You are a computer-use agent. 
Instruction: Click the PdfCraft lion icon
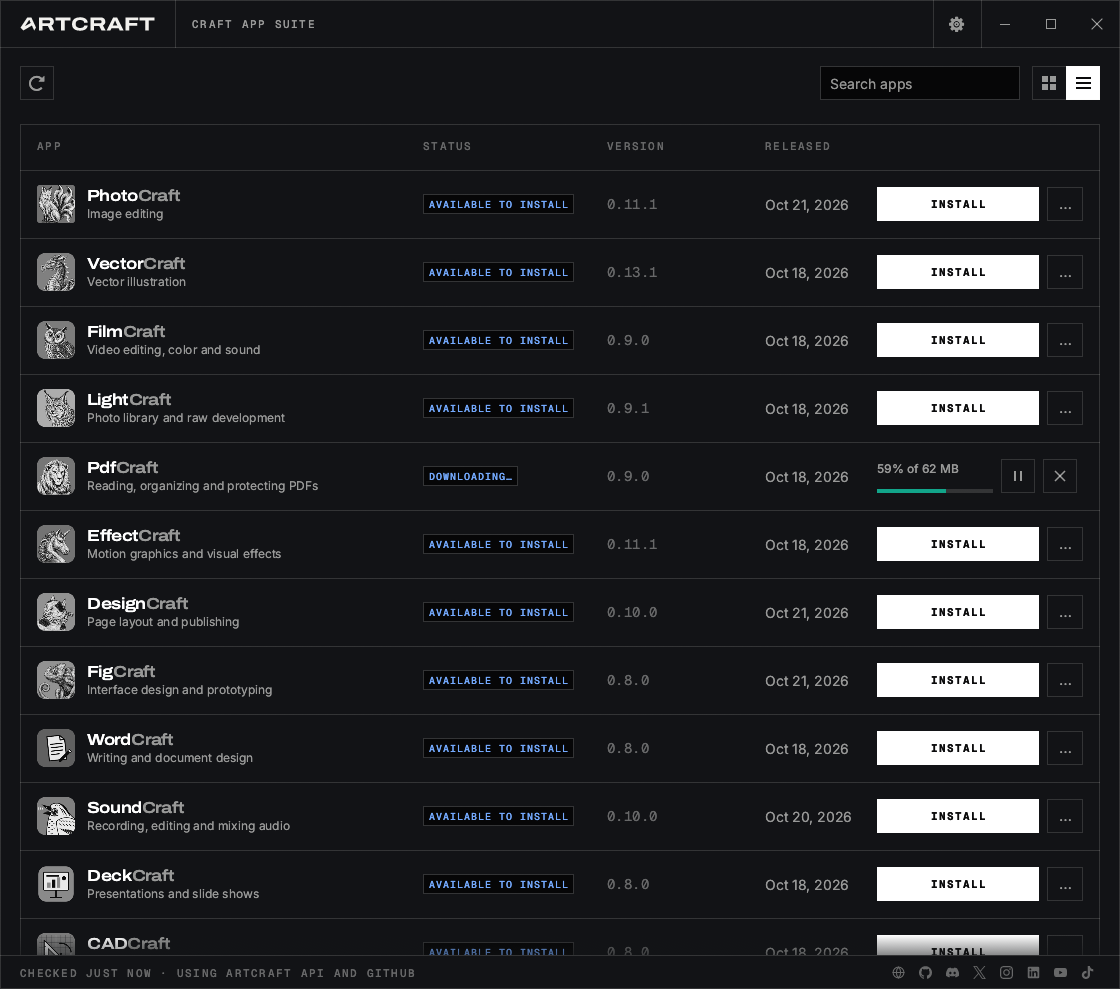56,476
